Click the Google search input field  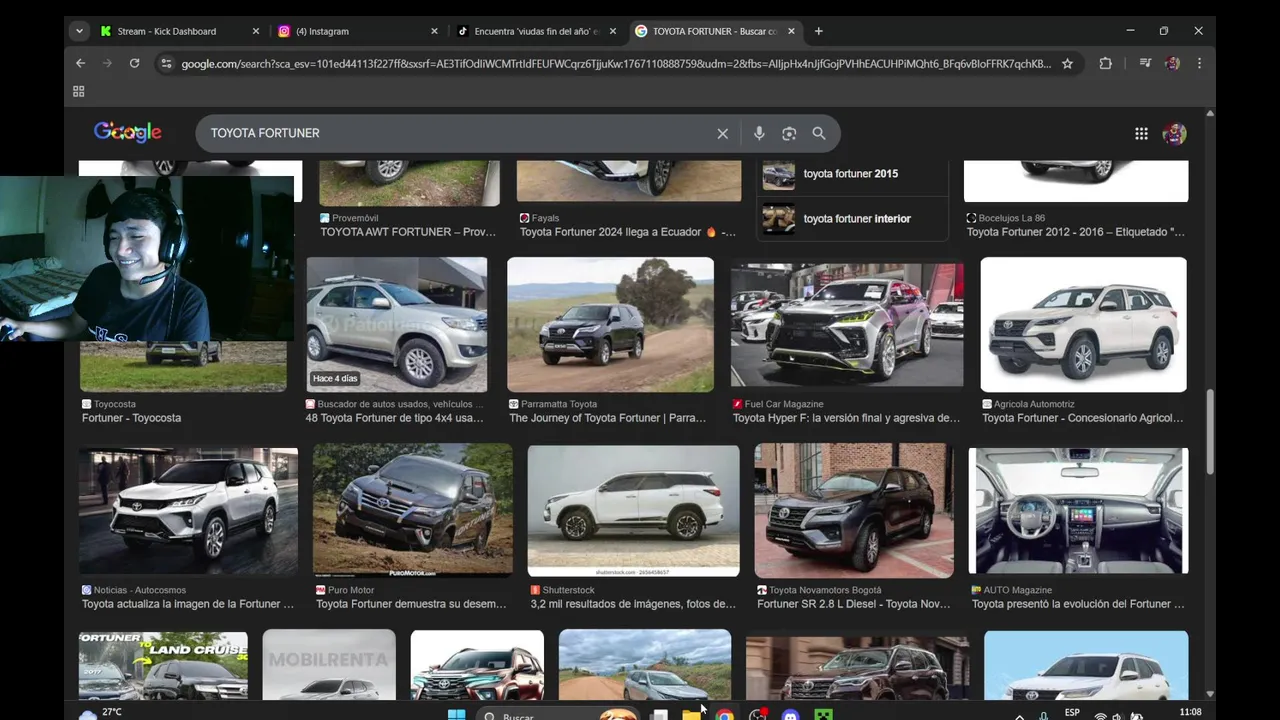pos(455,133)
